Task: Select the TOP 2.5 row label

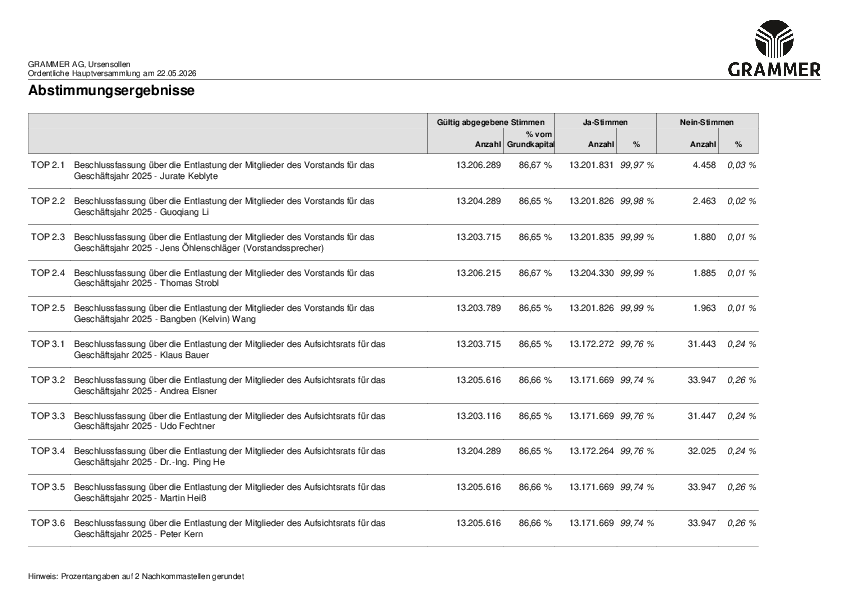Action: pos(48,308)
